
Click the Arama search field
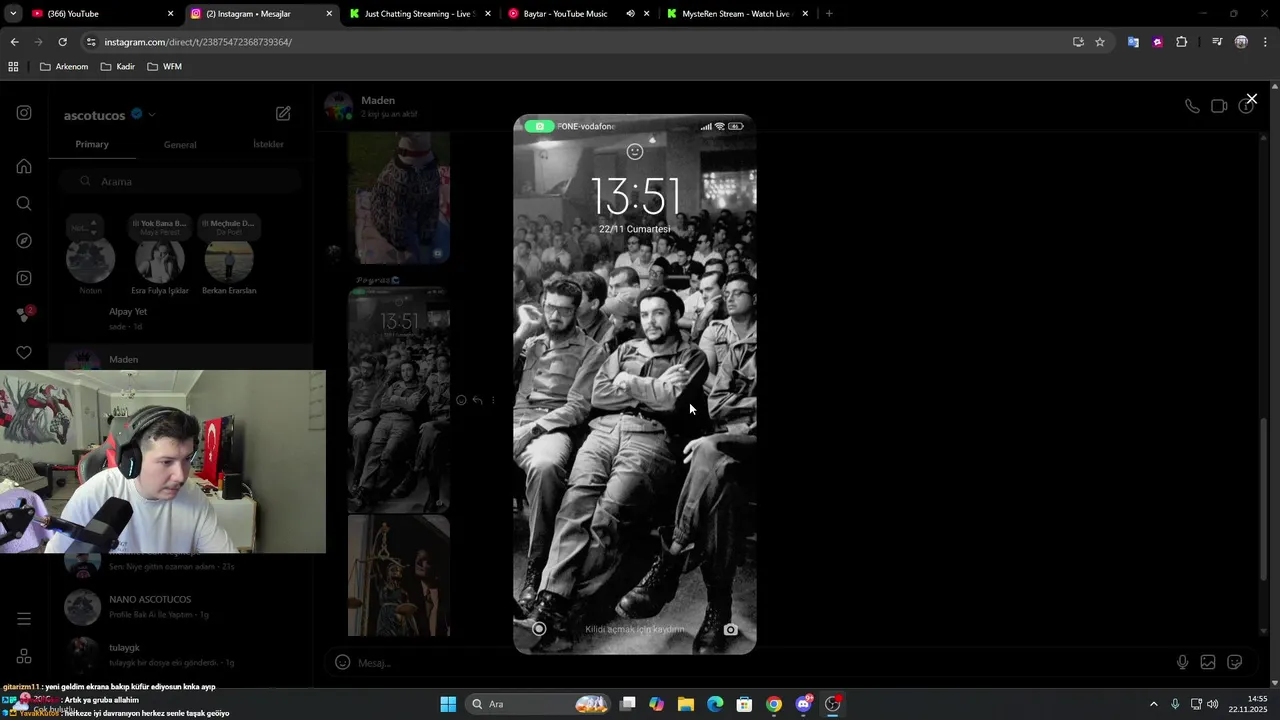[180, 181]
